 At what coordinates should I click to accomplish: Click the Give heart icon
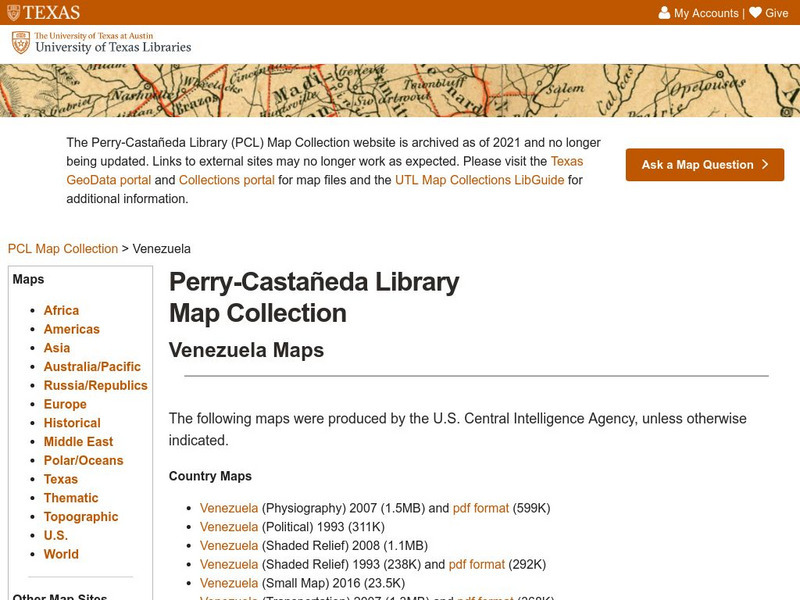[x=756, y=13]
